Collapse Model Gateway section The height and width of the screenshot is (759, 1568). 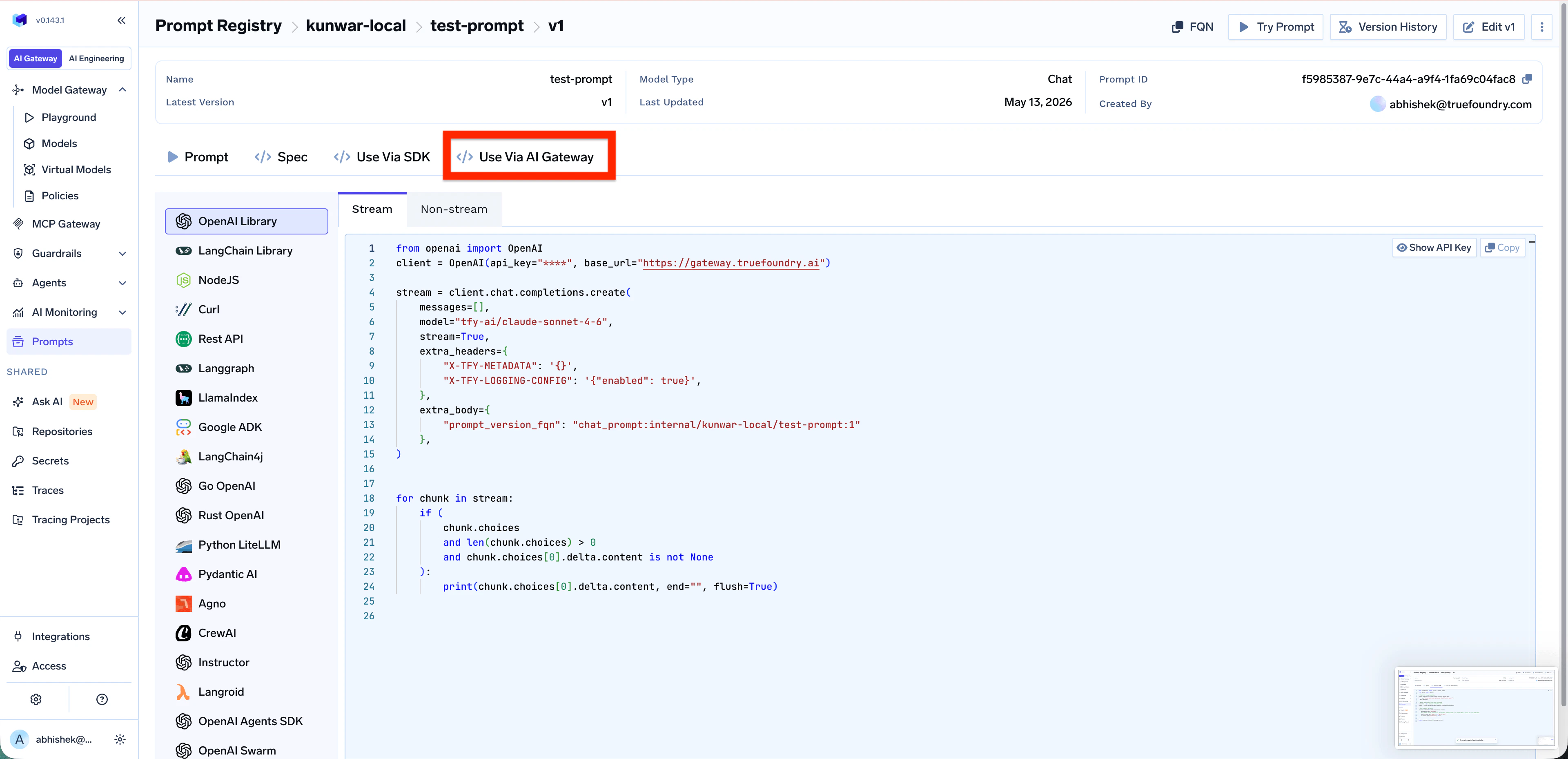coord(122,89)
